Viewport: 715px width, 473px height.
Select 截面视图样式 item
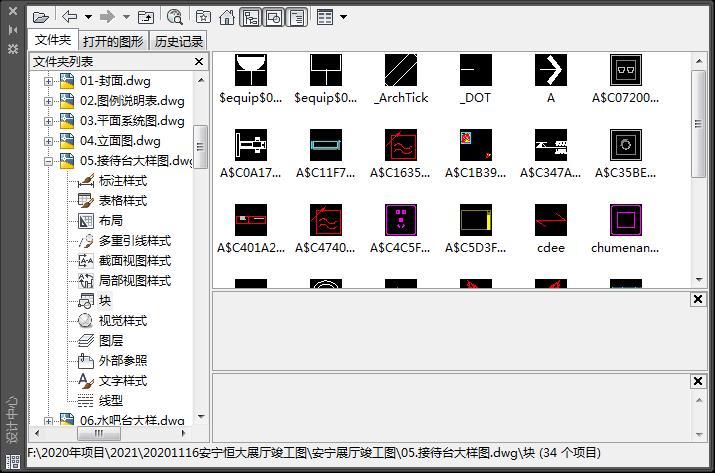point(135,261)
